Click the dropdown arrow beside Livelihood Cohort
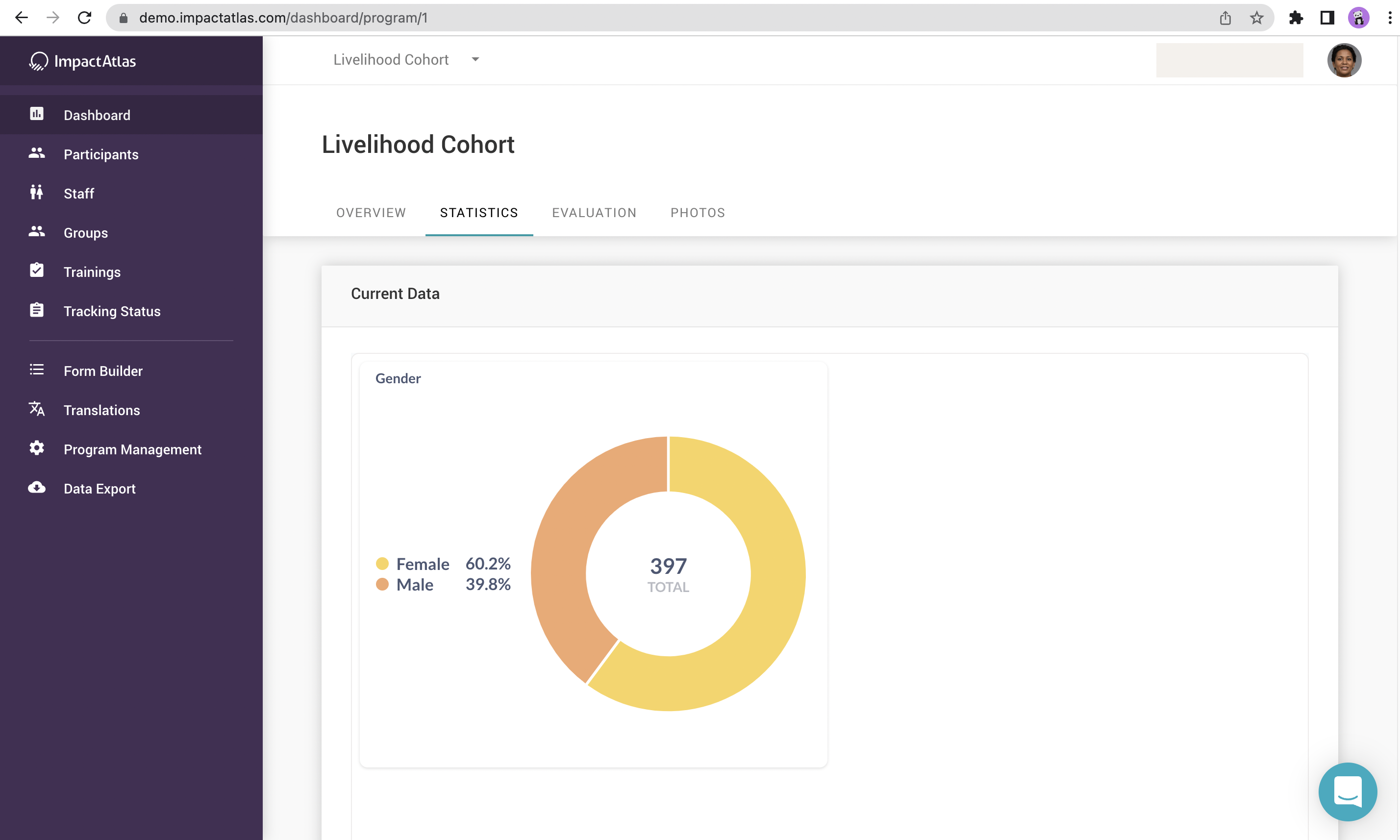 pos(475,59)
